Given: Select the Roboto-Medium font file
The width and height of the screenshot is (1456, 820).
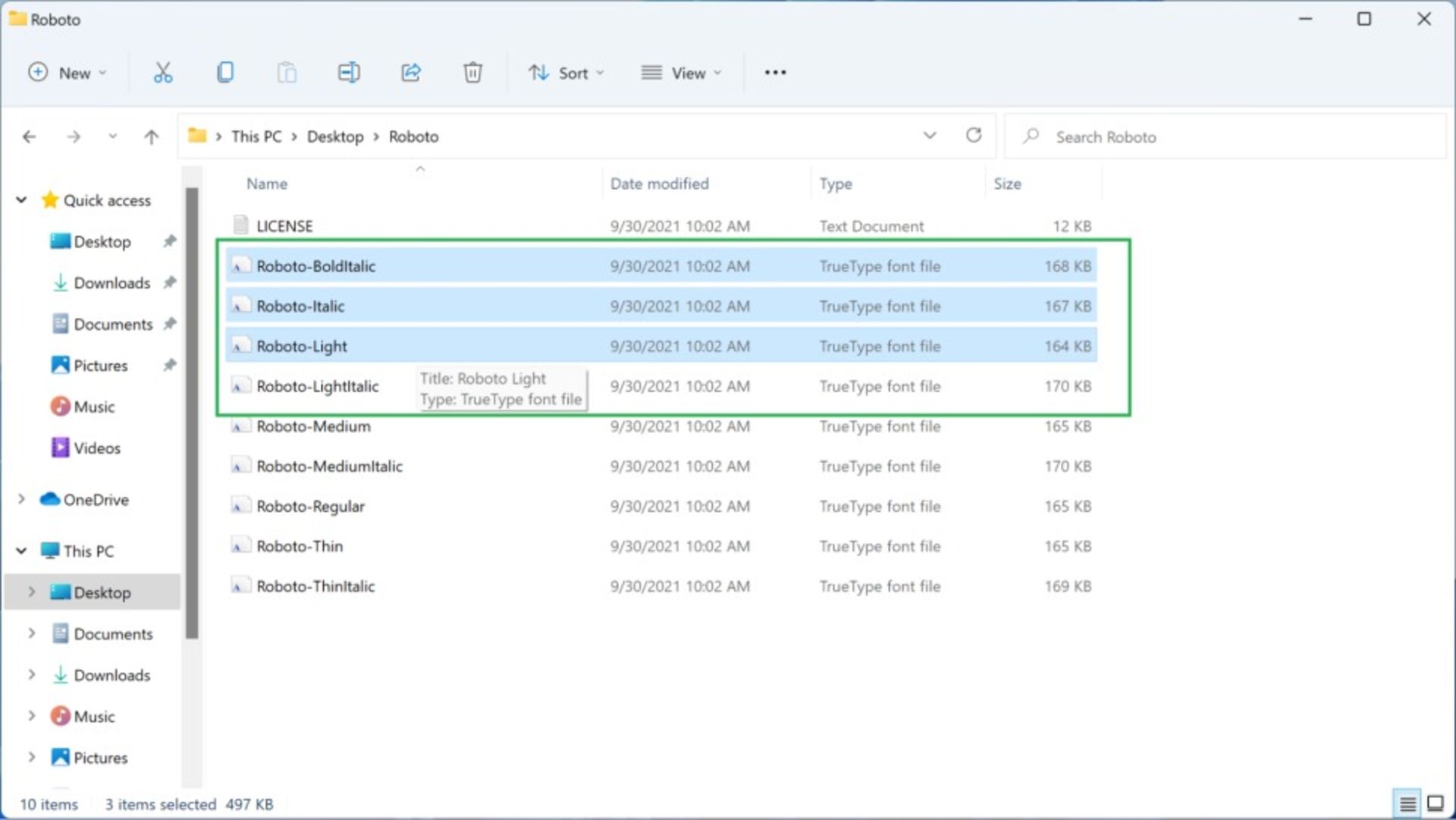Looking at the screenshot, I should pos(313,426).
